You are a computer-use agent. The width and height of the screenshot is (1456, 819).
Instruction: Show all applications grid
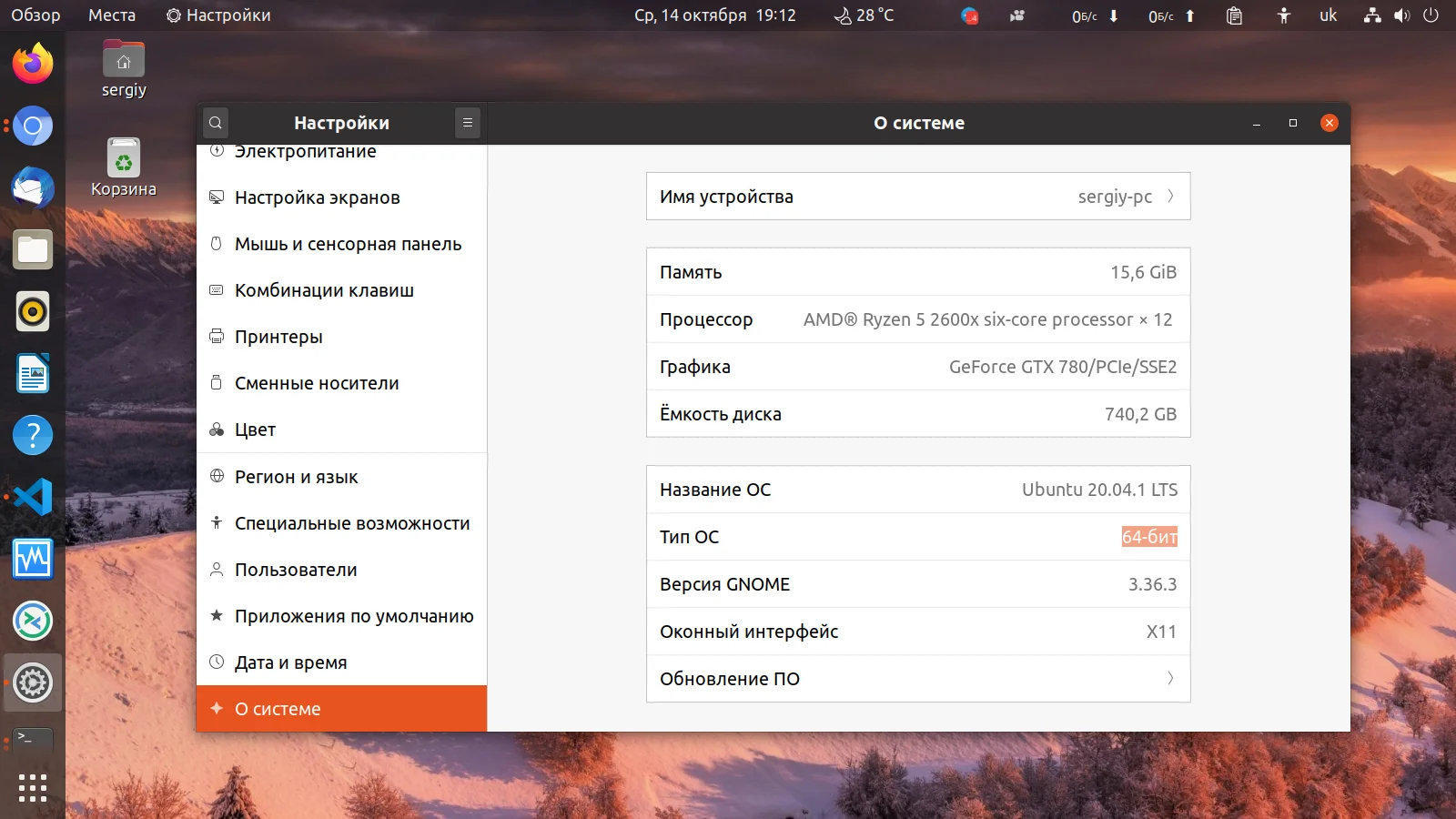(x=33, y=788)
